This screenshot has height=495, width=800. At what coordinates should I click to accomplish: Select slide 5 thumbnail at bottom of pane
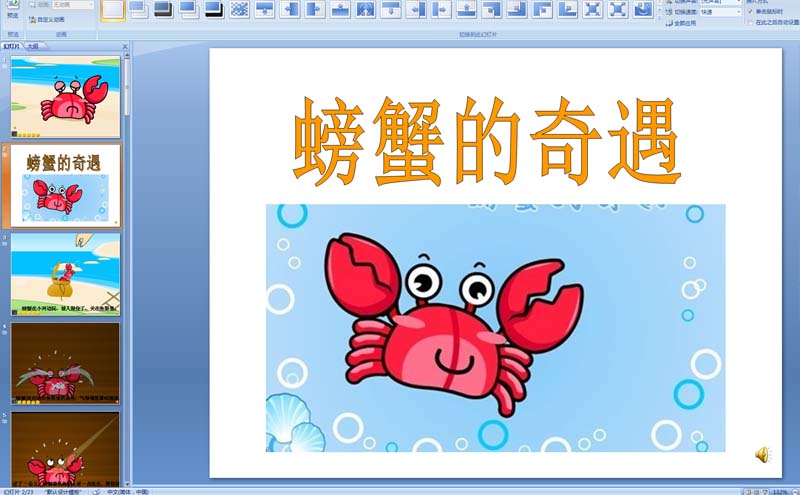pyautogui.click(x=65, y=449)
